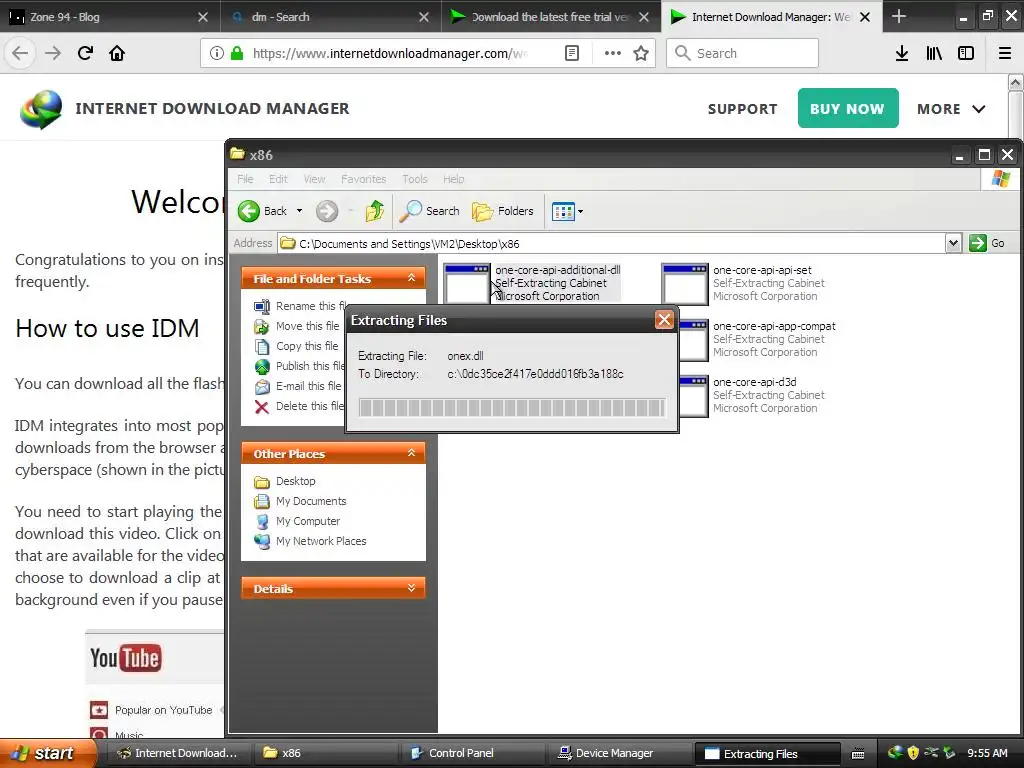Click the extraction progress bar

coord(512,408)
